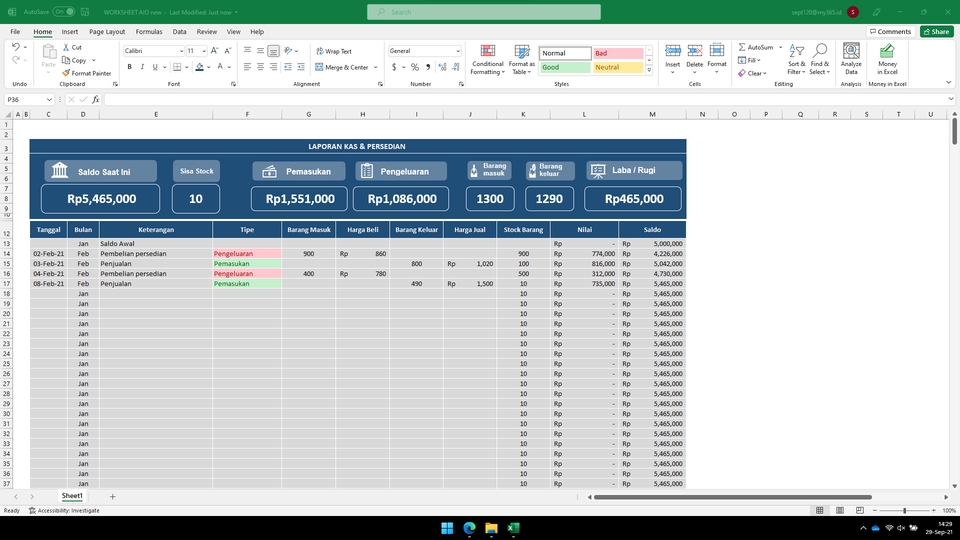Open Money in Excel add-in
The width and height of the screenshot is (960, 540).
point(887,59)
